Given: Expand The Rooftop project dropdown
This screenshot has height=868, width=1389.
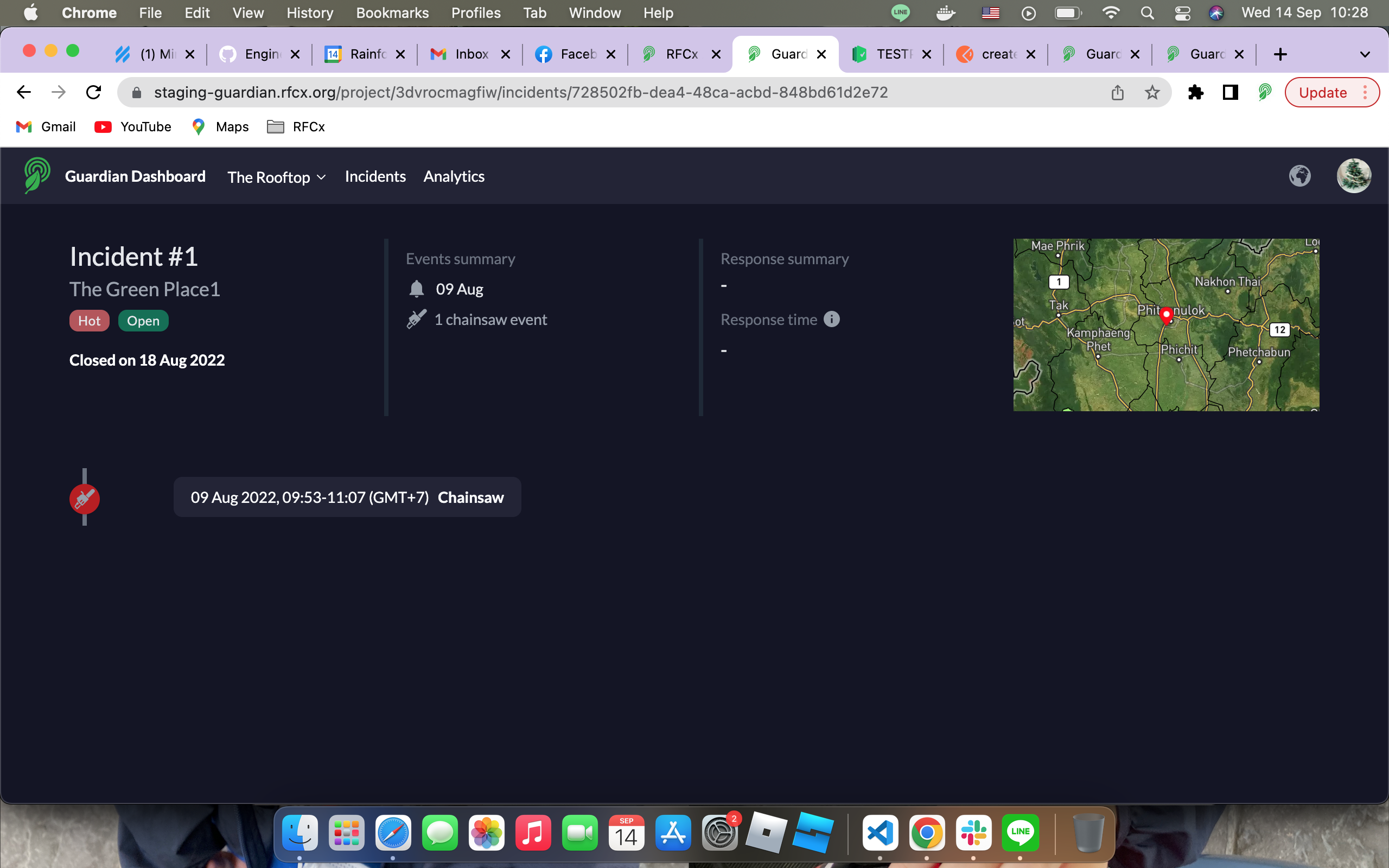Looking at the screenshot, I should (277, 177).
